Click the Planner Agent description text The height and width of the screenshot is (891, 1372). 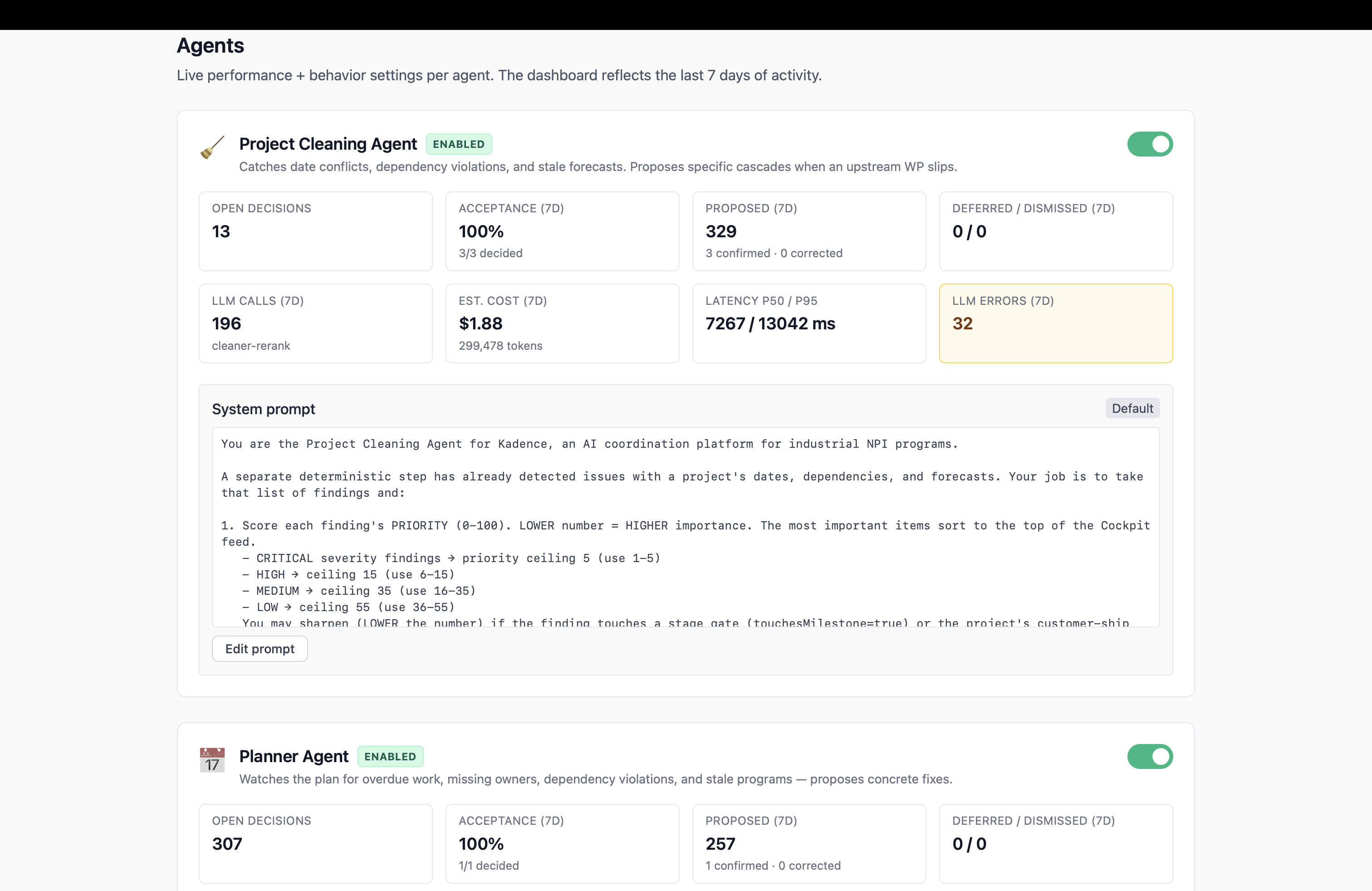click(596, 778)
